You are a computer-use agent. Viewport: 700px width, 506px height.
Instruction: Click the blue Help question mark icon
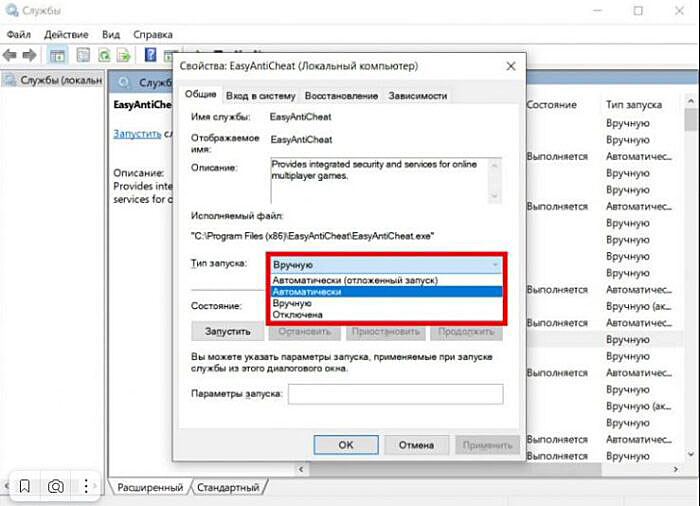pyautogui.click(x=149, y=55)
